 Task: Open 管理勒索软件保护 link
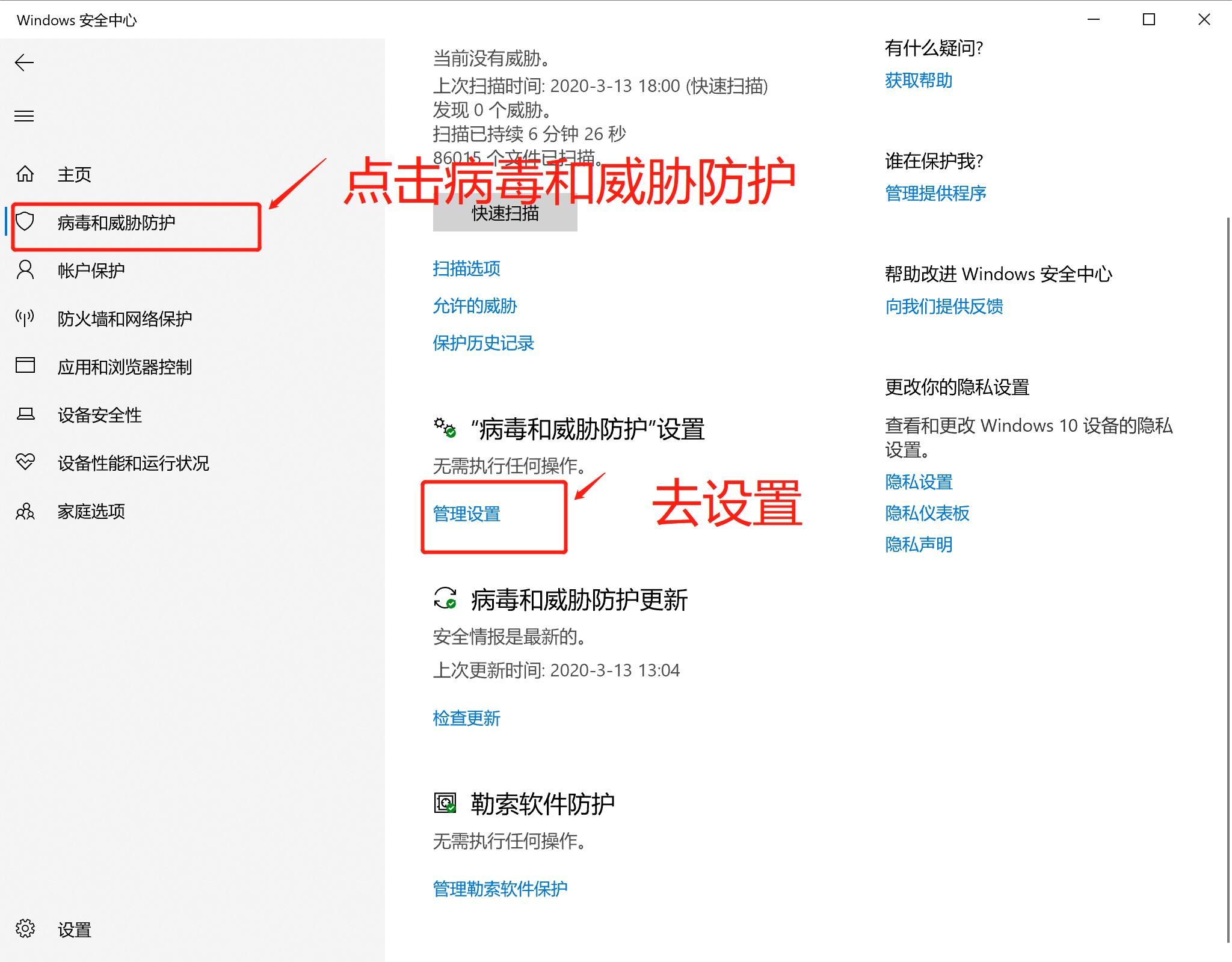[500, 889]
